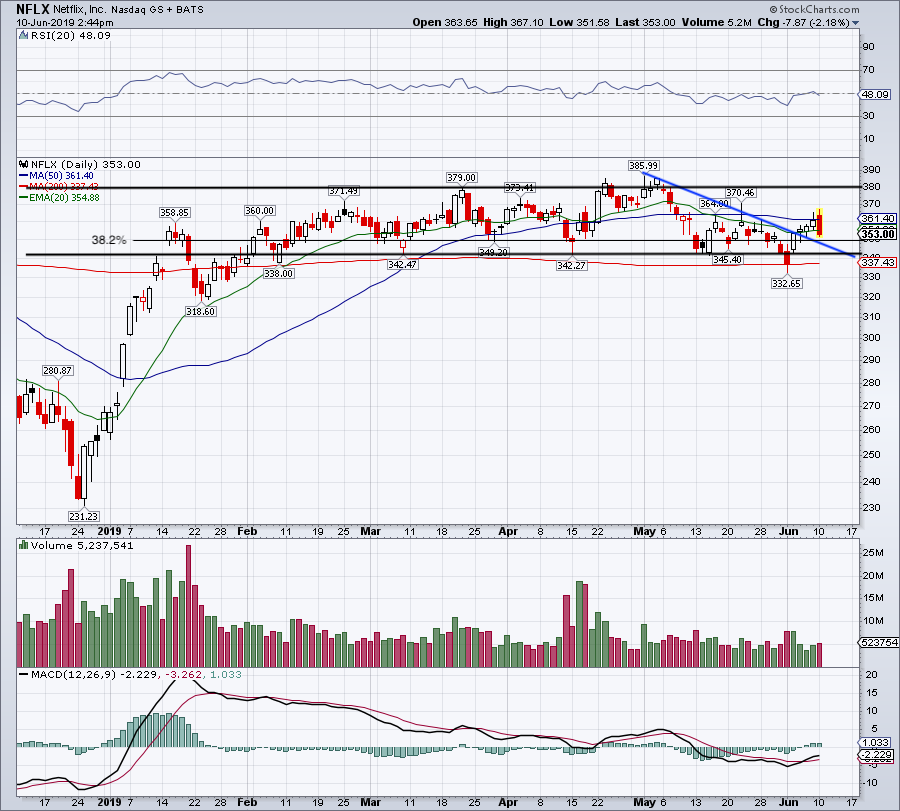Click the Last 353.00 value in header
The height and width of the screenshot is (811, 900).
(x=645, y=22)
